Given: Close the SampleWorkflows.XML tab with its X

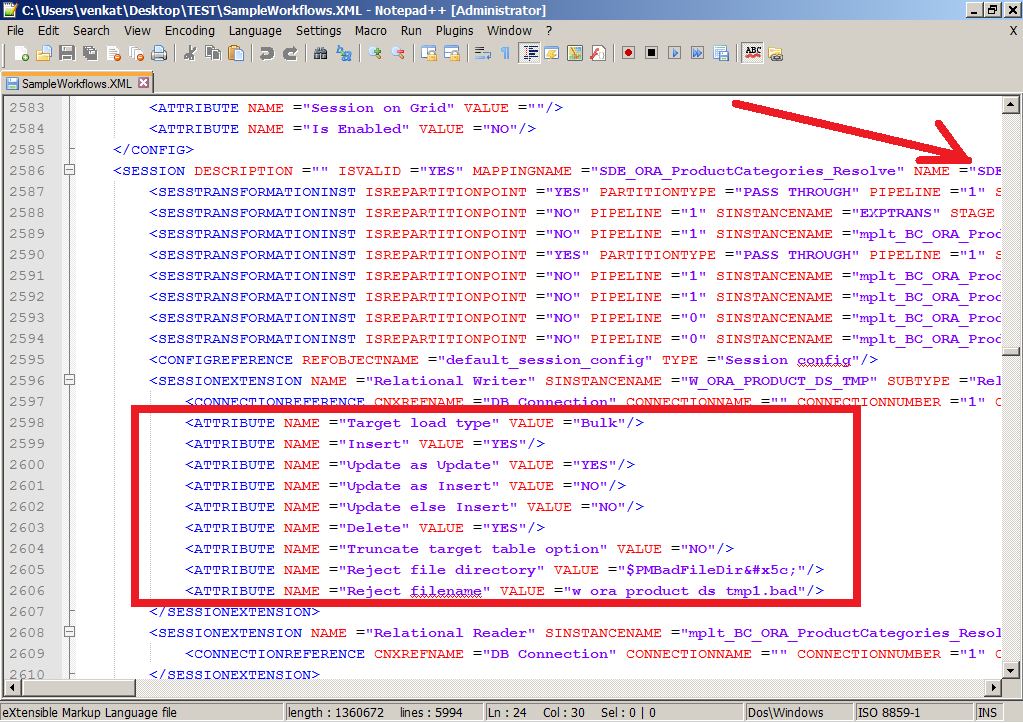Looking at the screenshot, I should click(x=144, y=83).
